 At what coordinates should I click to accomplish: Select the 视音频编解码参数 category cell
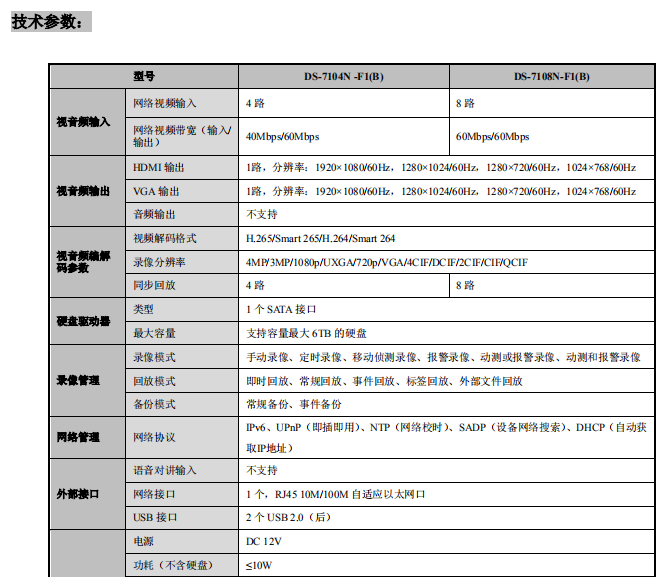(x=87, y=262)
